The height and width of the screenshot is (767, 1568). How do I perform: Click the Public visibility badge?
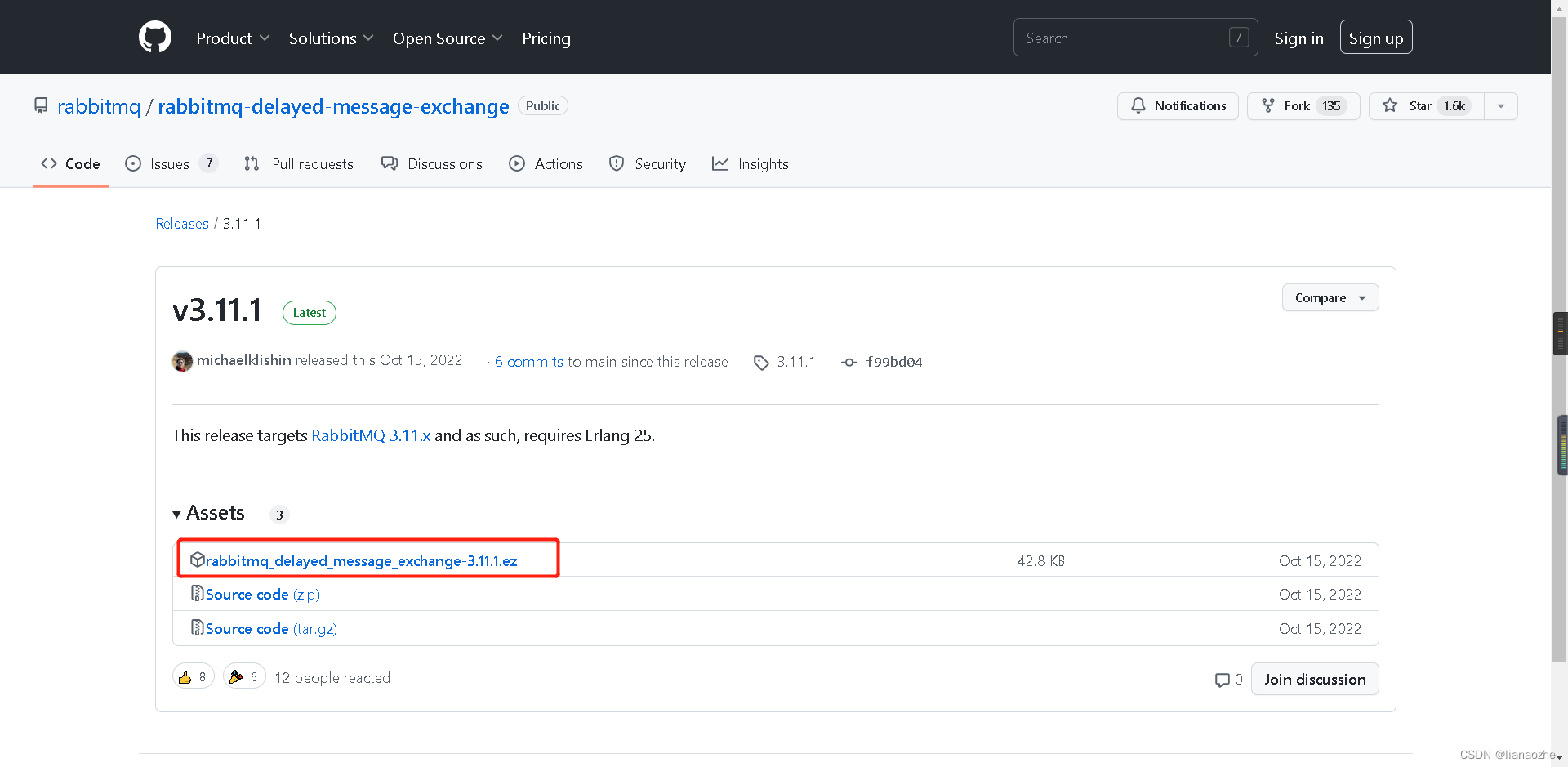tap(543, 106)
